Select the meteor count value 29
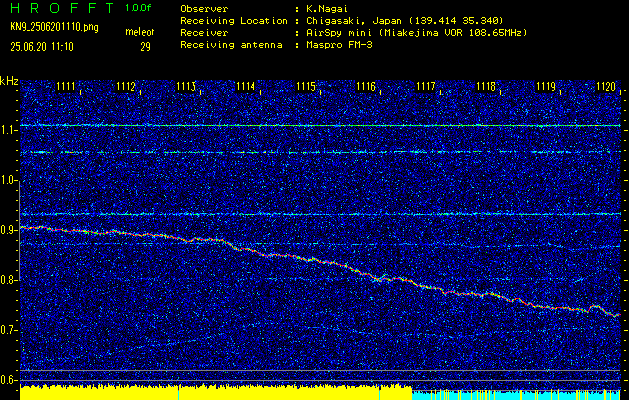The image size is (629, 400). [x=145, y=47]
